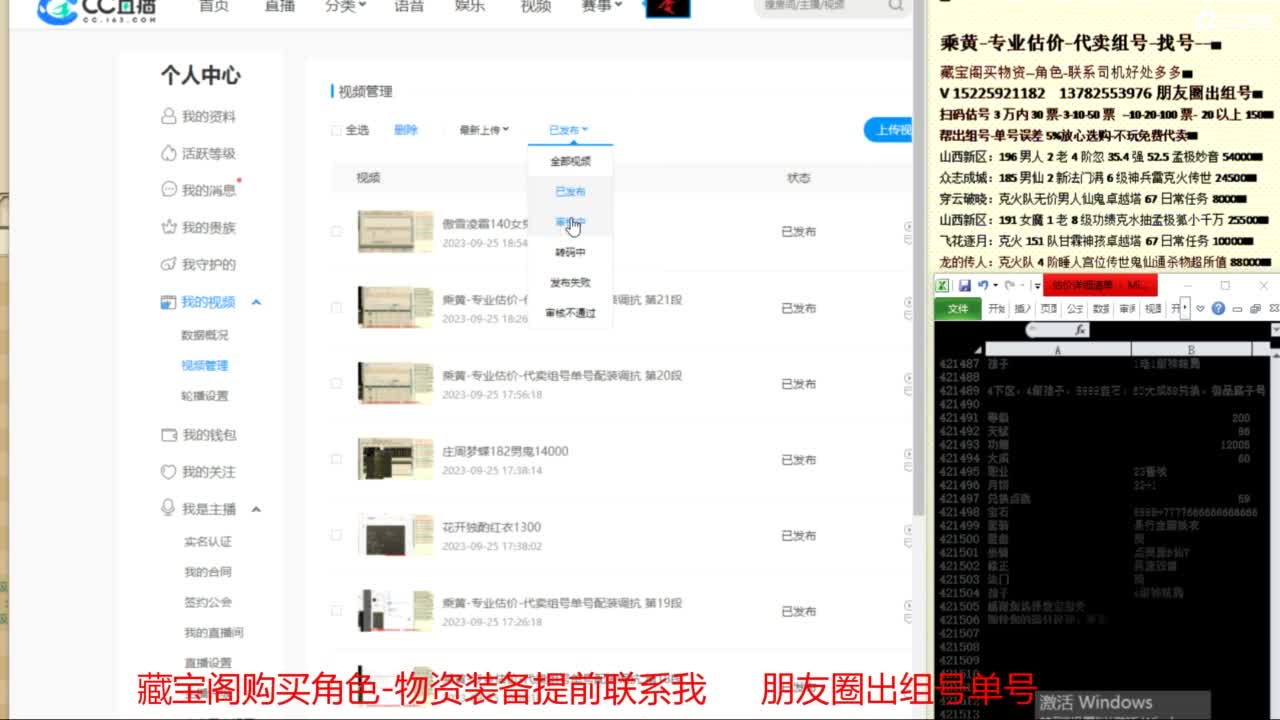Image resolution: width=1280 pixels, height=720 pixels.
Task: Open Excel quick access toolbar customize dropdown
Action: [x=1037, y=286]
